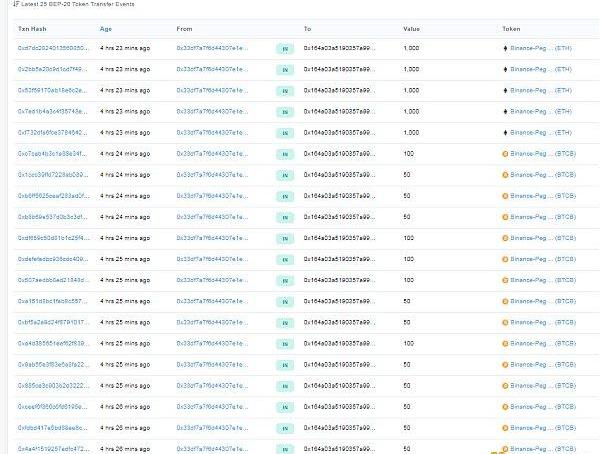
Task: Open transaction hash starting with 0x2bb5a
Action: [x=53, y=69]
